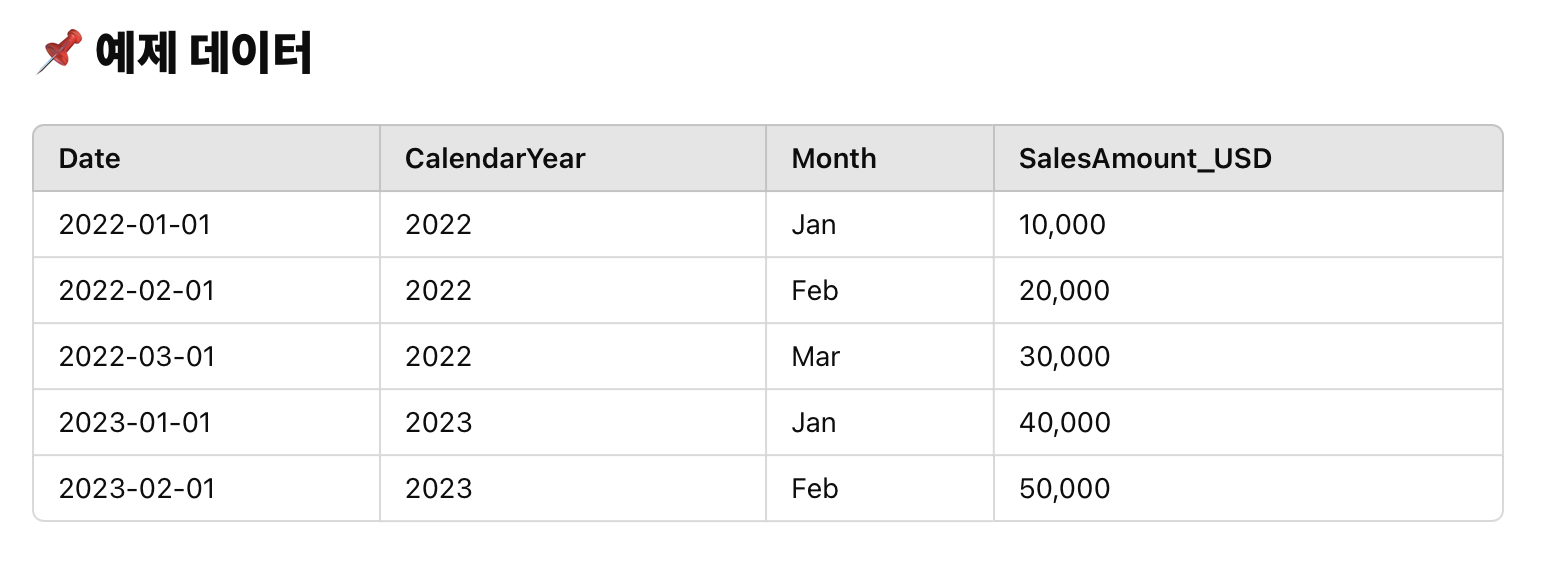Click the Month column header
This screenshot has height=584, width=1552.
coord(834,158)
